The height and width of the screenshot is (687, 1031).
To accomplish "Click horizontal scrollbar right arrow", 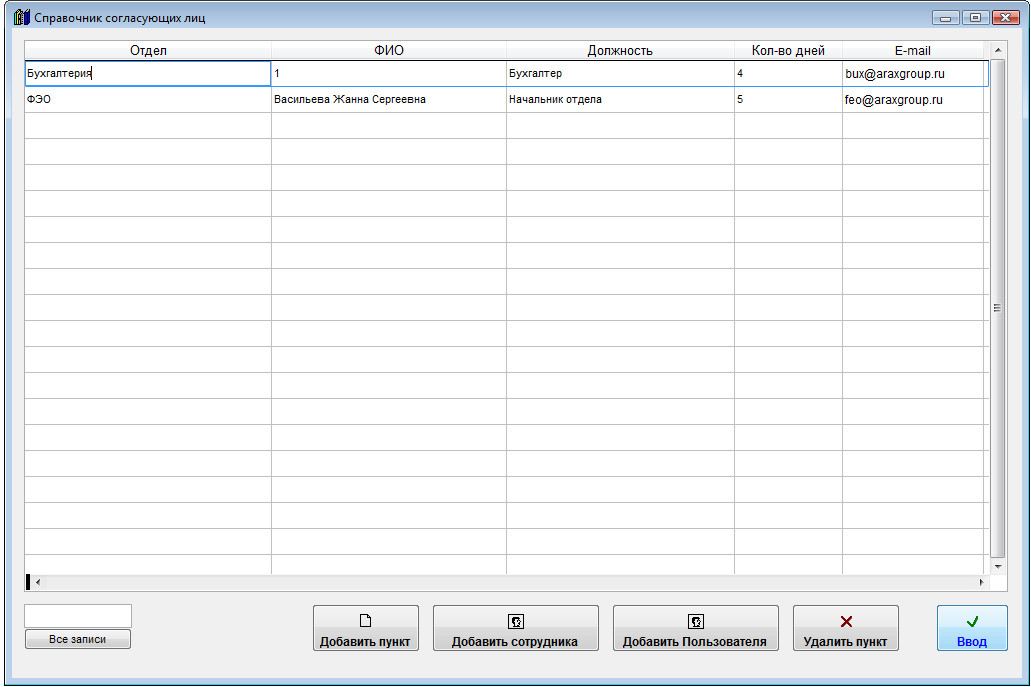I will [x=982, y=582].
